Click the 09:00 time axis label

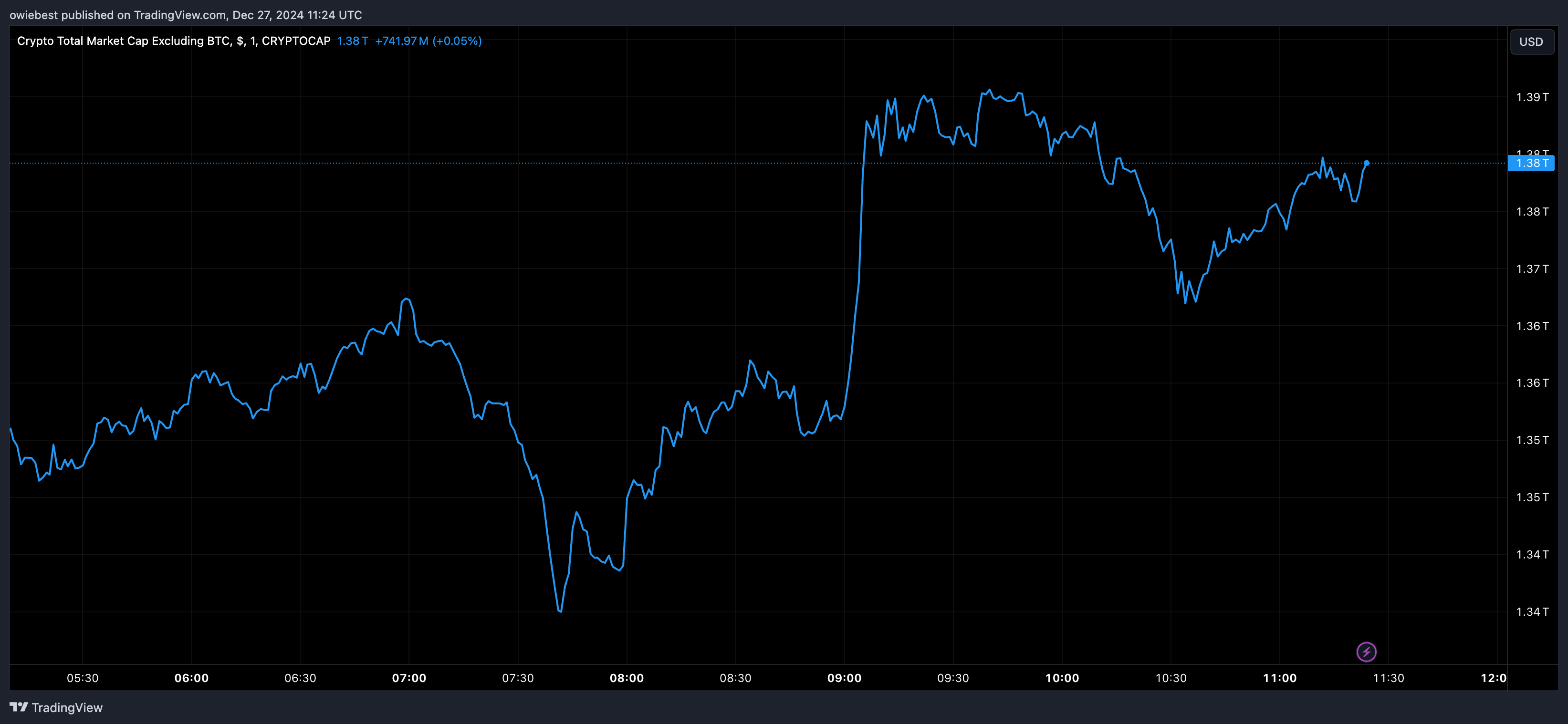(x=844, y=678)
